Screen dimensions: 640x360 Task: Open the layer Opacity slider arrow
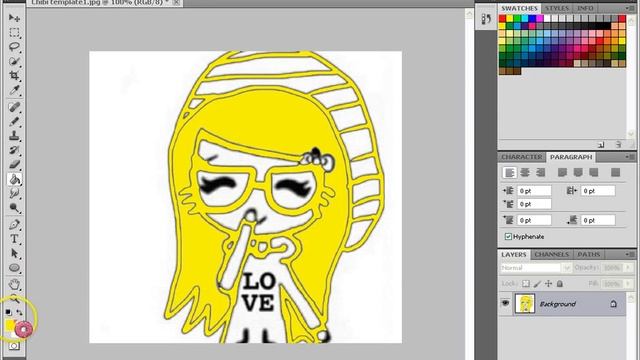(x=629, y=268)
